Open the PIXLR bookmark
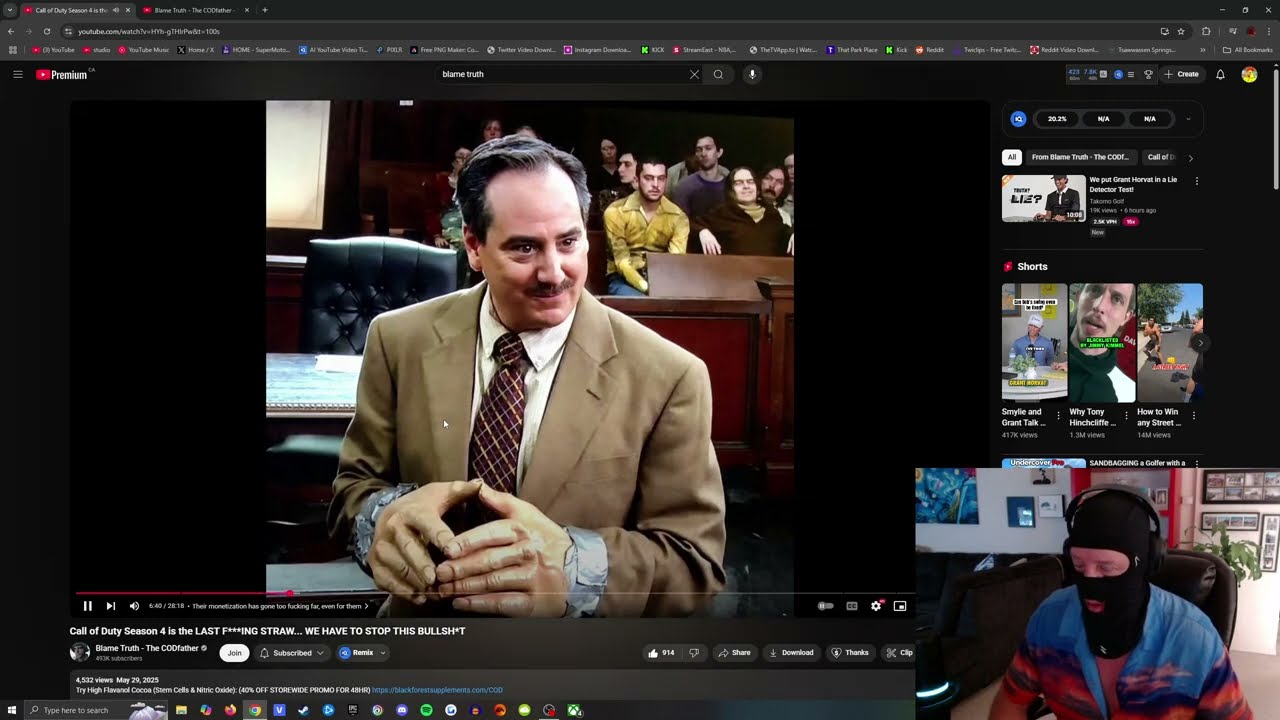This screenshot has height=720, width=1280. pyautogui.click(x=389, y=49)
